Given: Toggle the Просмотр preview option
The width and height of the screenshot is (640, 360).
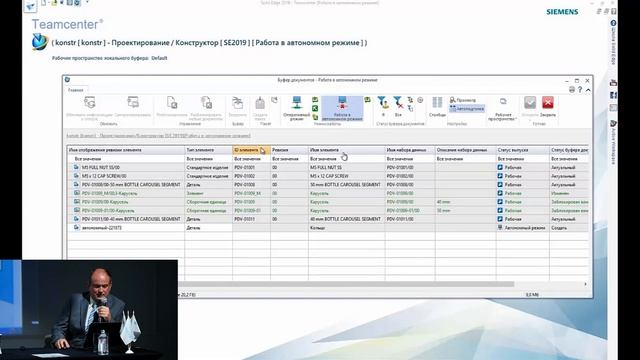Looking at the screenshot, I should pyautogui.click(x=463, y=100).
